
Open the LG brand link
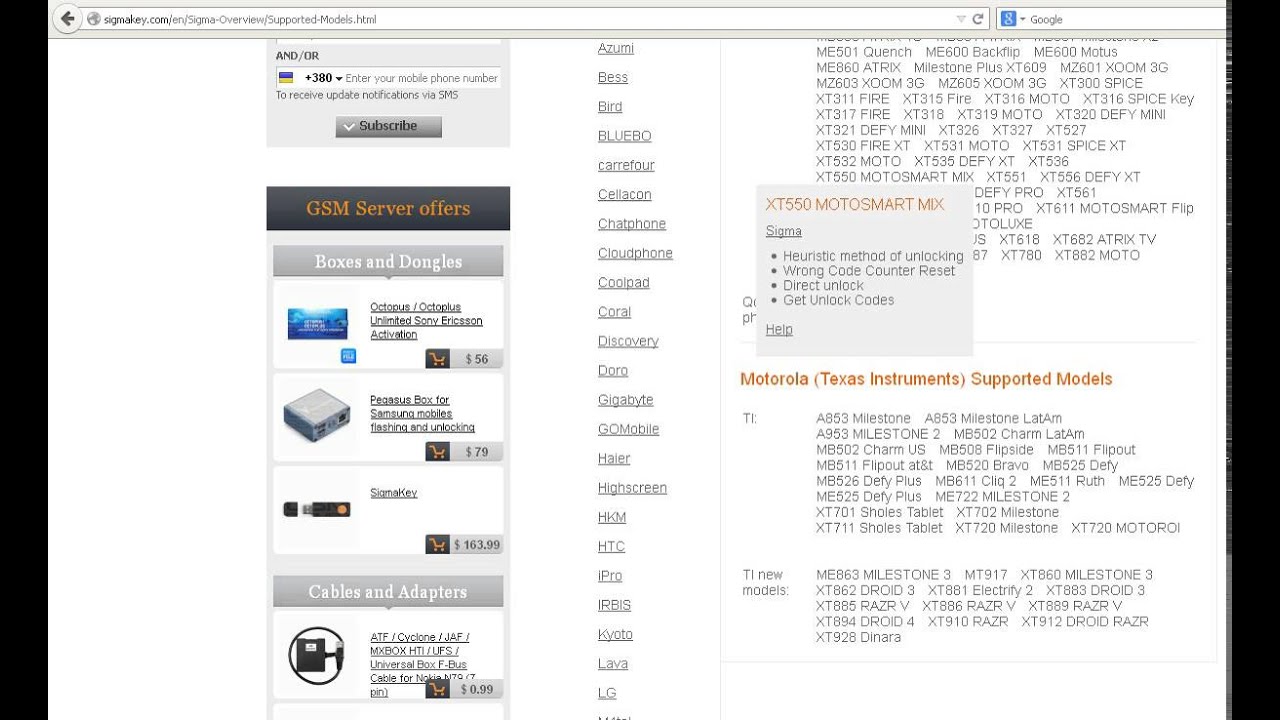pos(607,693)
